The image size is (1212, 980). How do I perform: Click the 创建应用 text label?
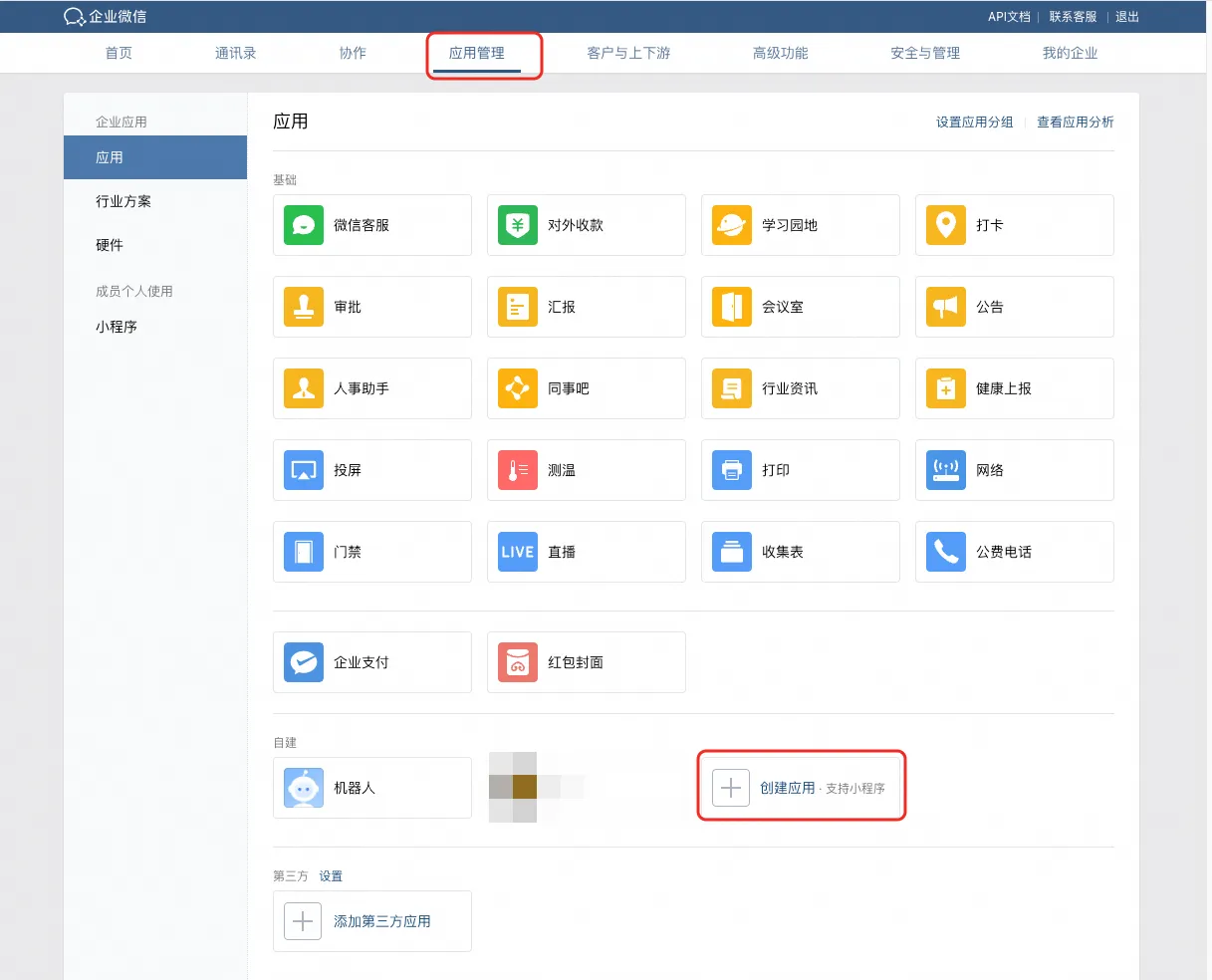click(x=787, y=788)
